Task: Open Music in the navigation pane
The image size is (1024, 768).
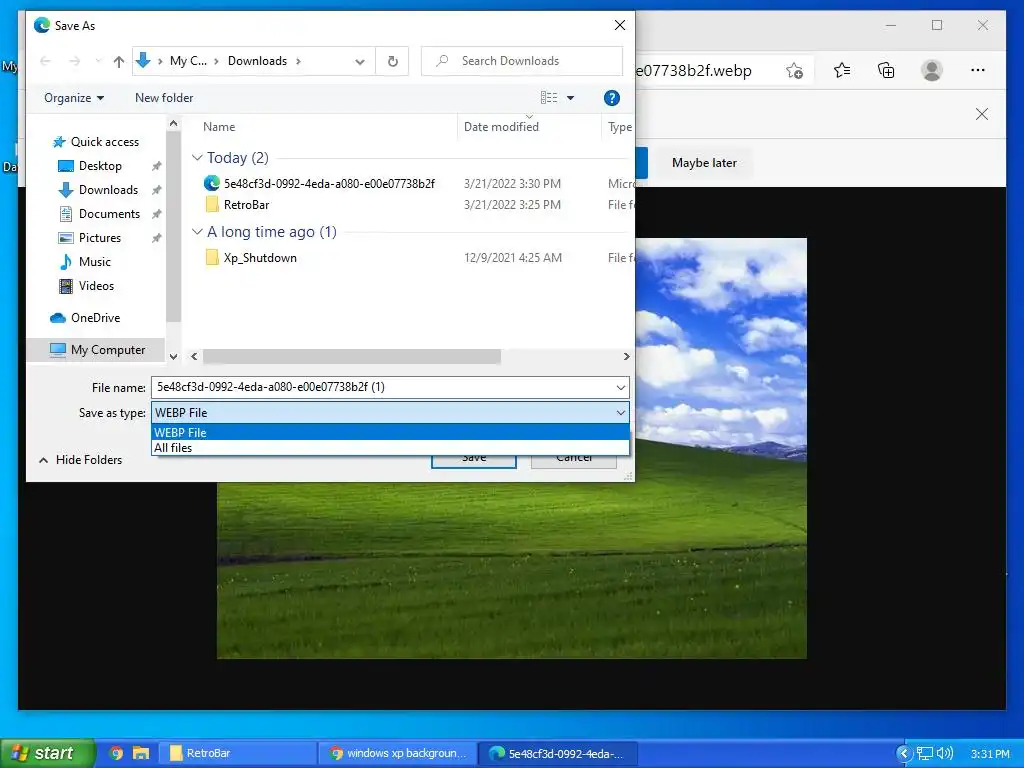Action: click(95, 262)
